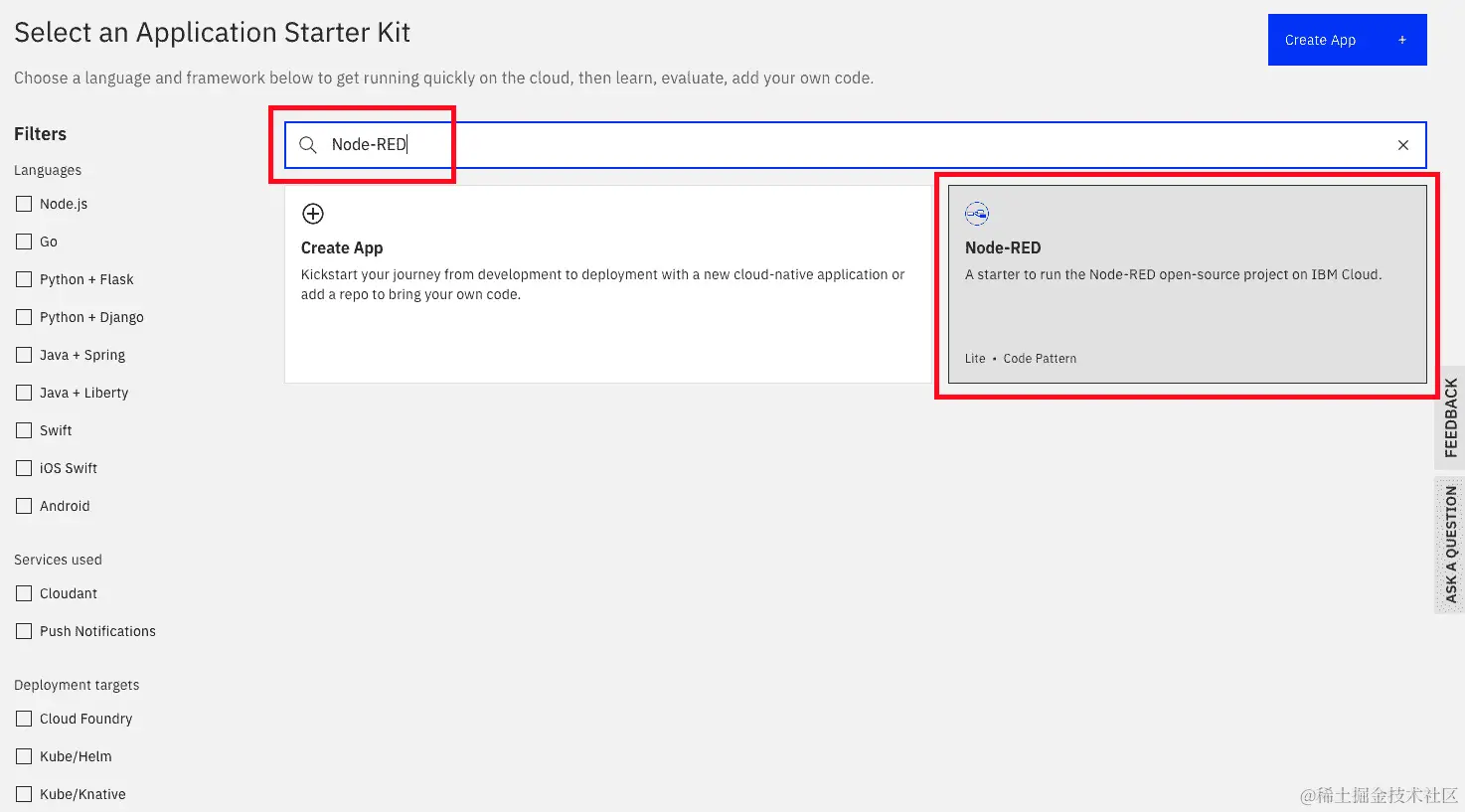This screenshot has height=812, width=1465.
Task: Enable the Python + Django filter
Action: (24, 317)
